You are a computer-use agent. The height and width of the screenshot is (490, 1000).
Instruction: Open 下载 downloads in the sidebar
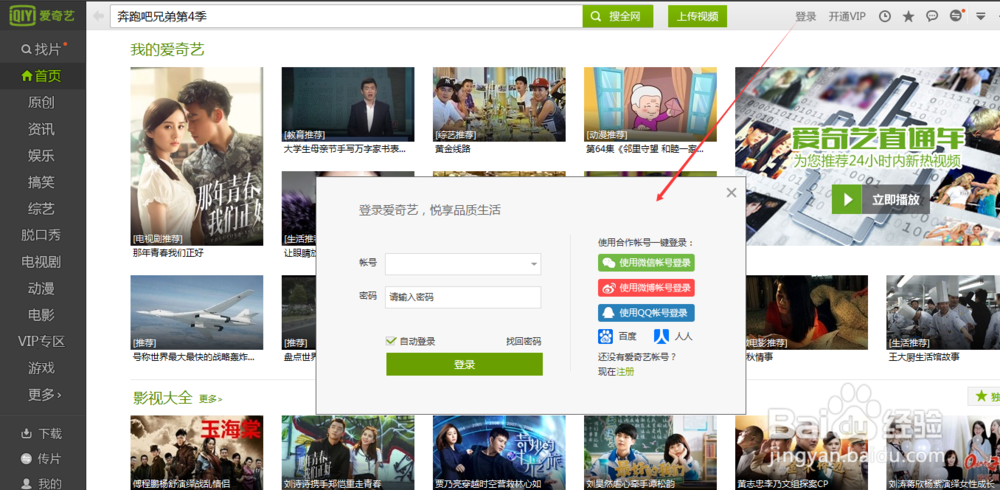coord(43,434)
